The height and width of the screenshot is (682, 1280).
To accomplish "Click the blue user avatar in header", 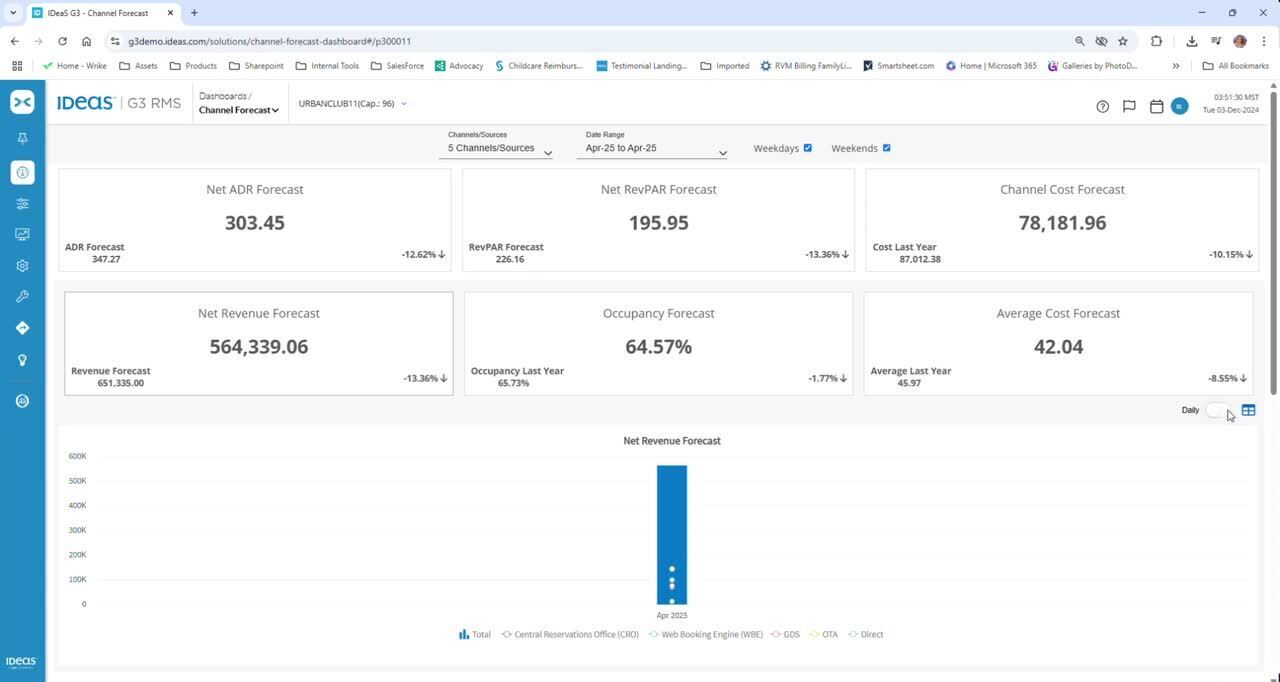I will pyautogui.click(x=1179, y=106).
